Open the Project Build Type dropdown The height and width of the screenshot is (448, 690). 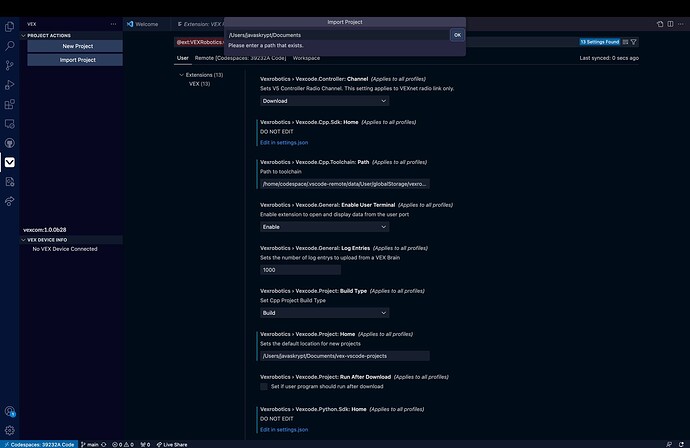pyautogui.click(x=324, y=313)
